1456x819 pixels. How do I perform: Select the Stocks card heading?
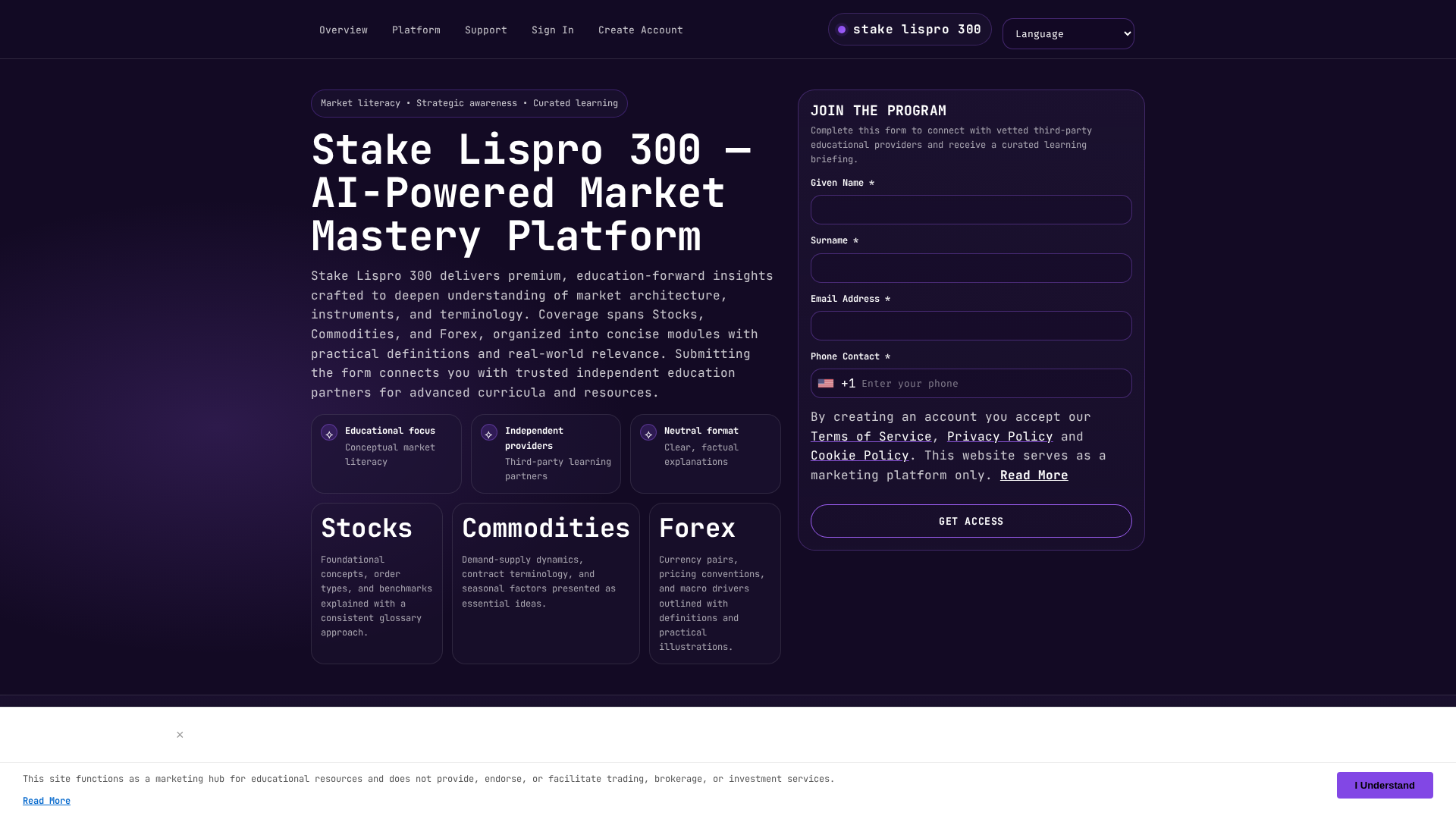click(366, 529)
